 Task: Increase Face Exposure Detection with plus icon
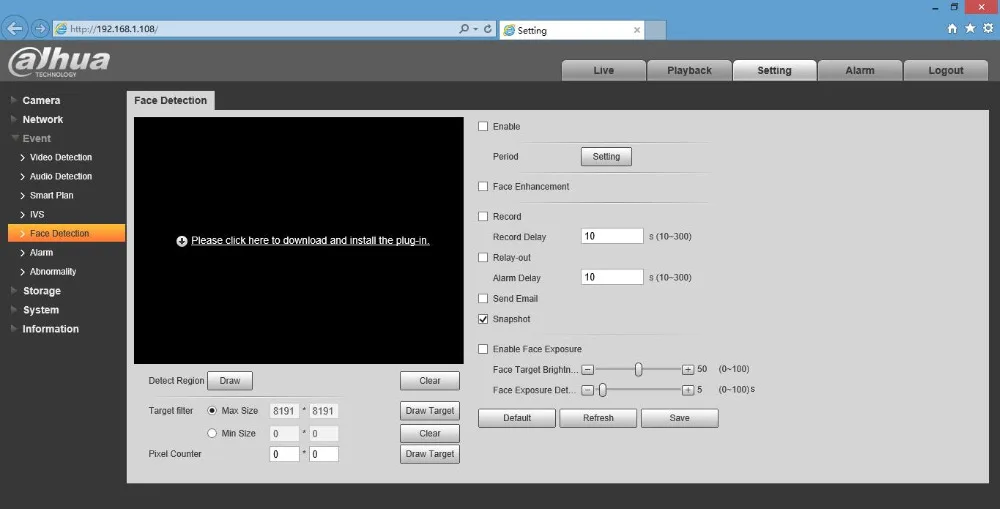click(x=688, y=390)
